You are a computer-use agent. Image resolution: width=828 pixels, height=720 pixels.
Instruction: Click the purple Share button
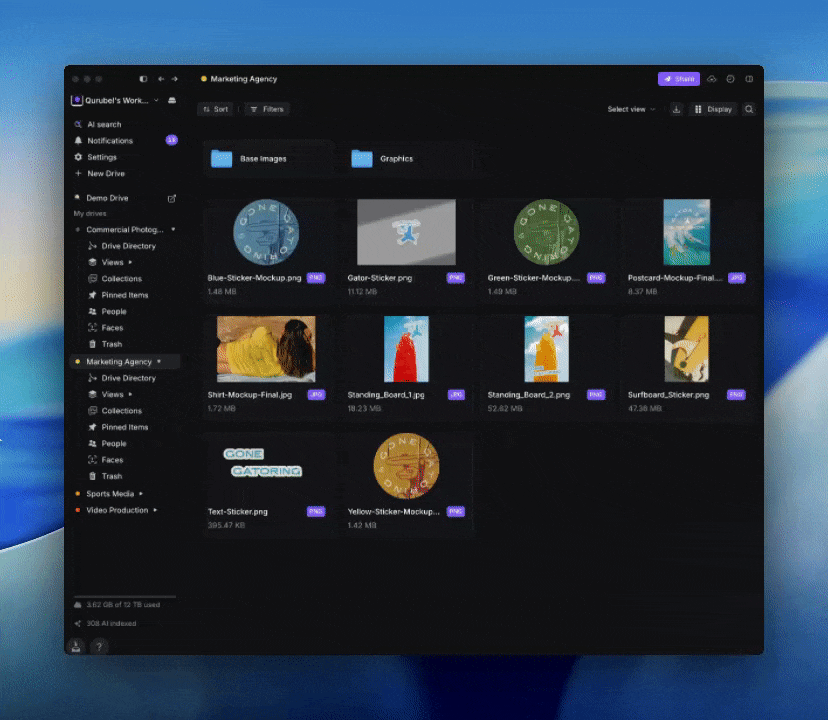click(679, 79)
